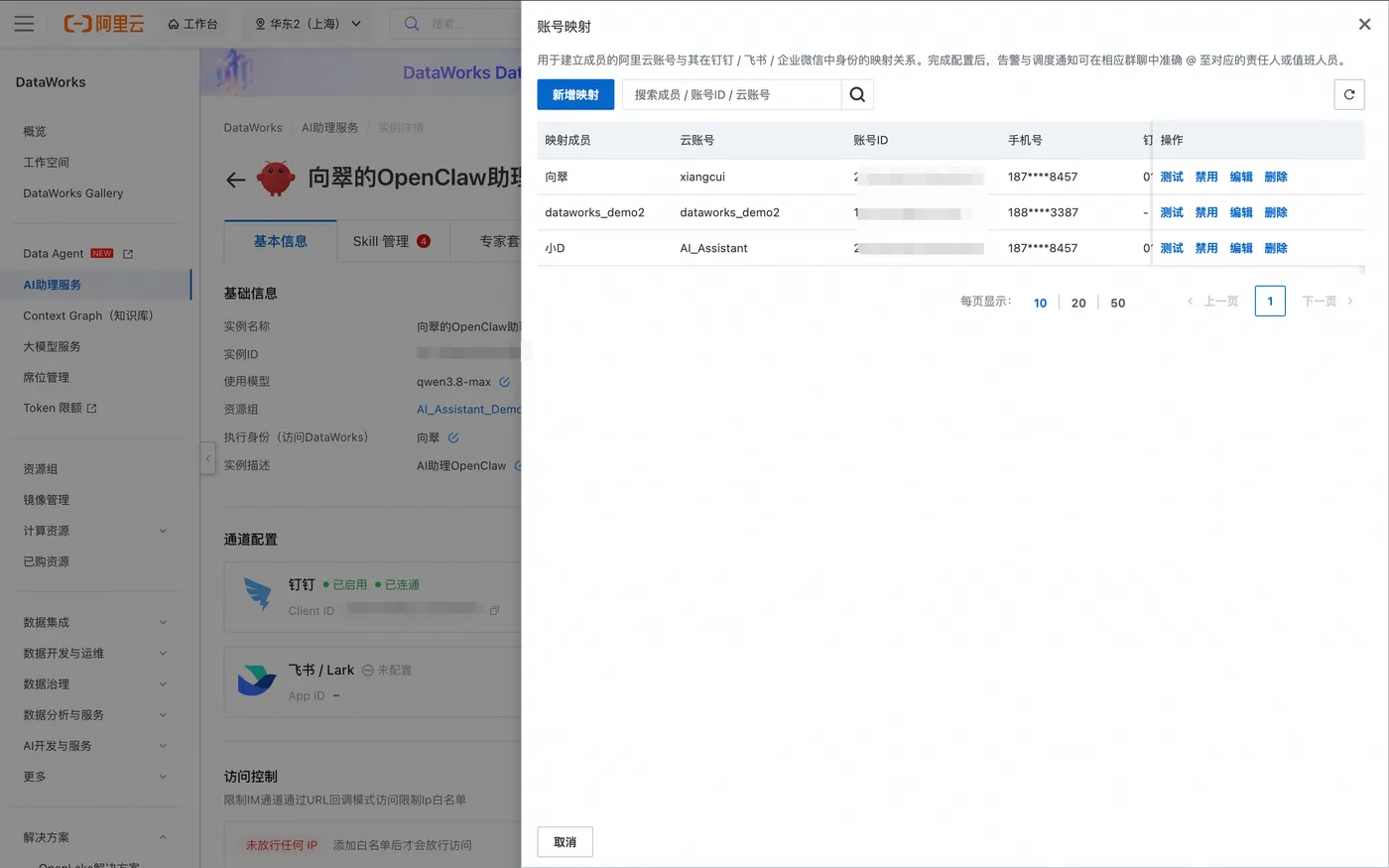Screen dimensions: 1389x868
Task: Click 测试 in the xiangcui row
Action: pyautogui.click(x=1172, y=177)
